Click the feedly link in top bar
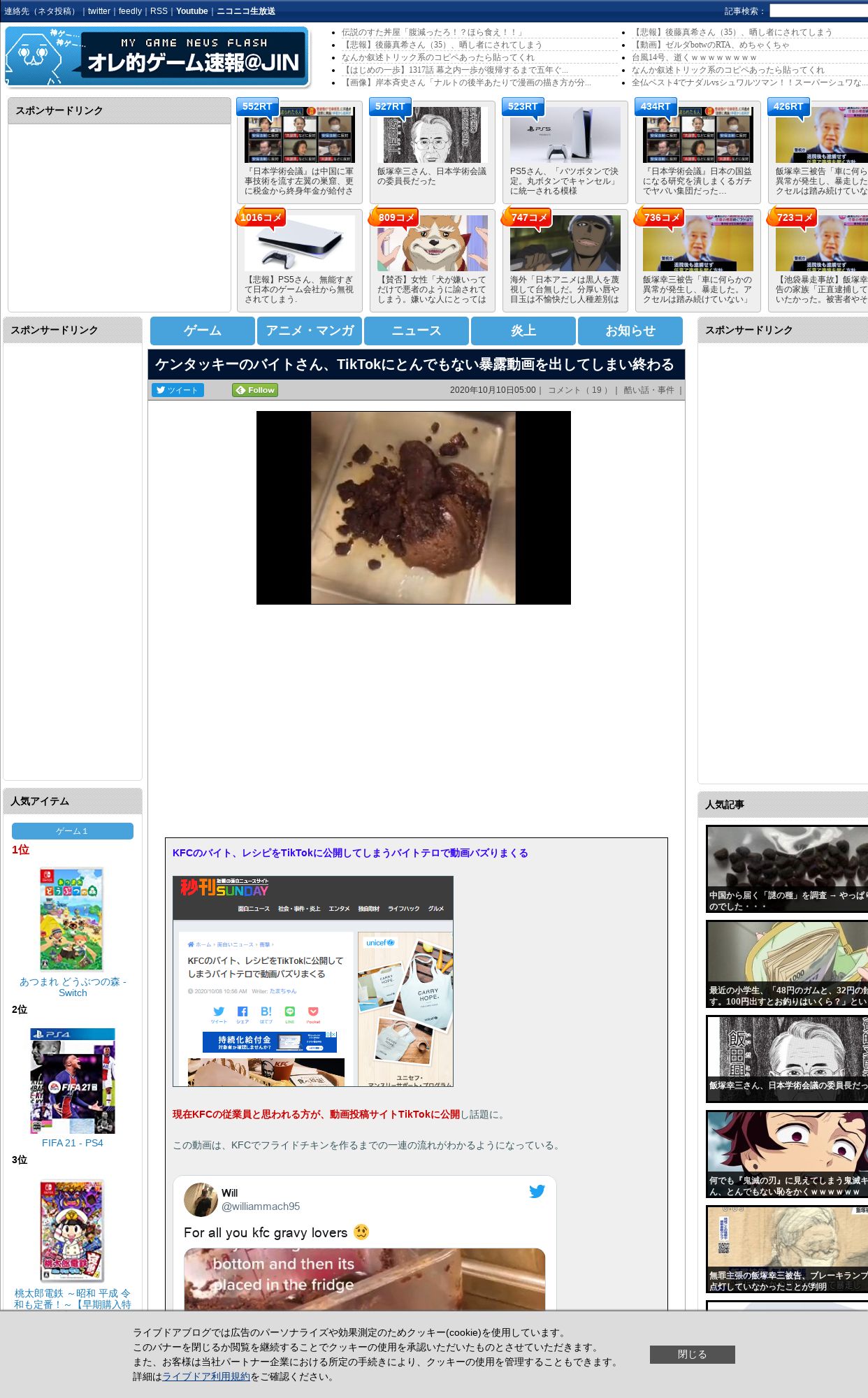The width and height of the screenshot is (868, 1398). (x=130, y=11)
